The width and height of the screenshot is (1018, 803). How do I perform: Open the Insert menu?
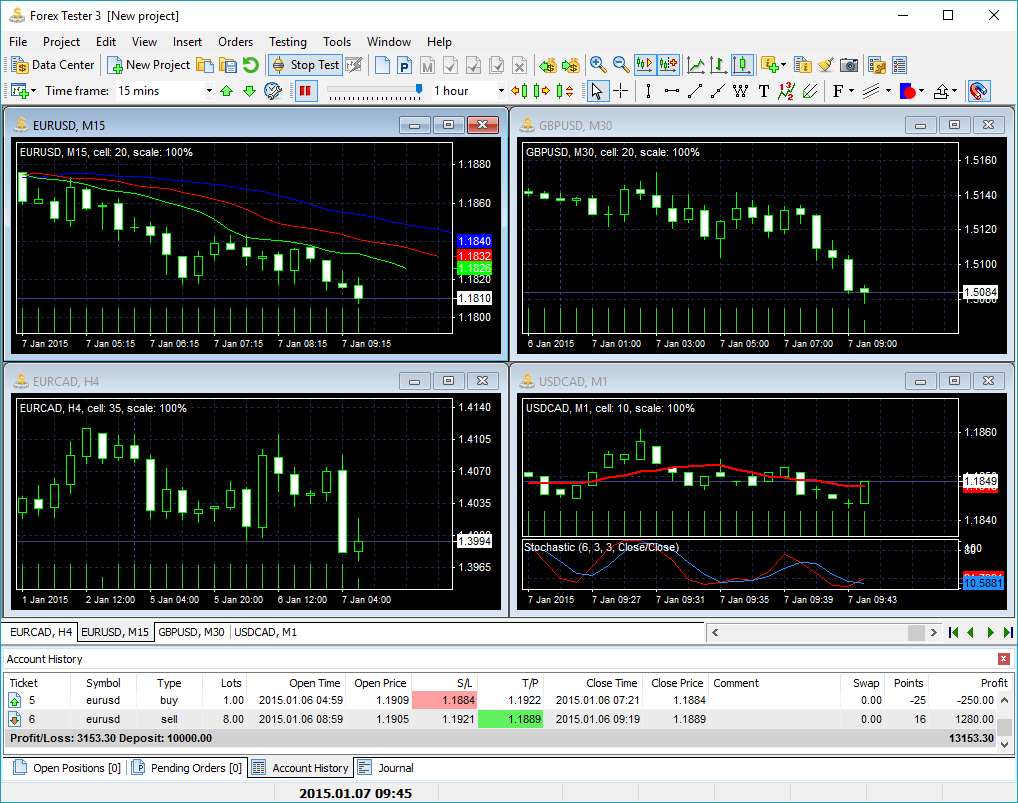pos(187,42)
